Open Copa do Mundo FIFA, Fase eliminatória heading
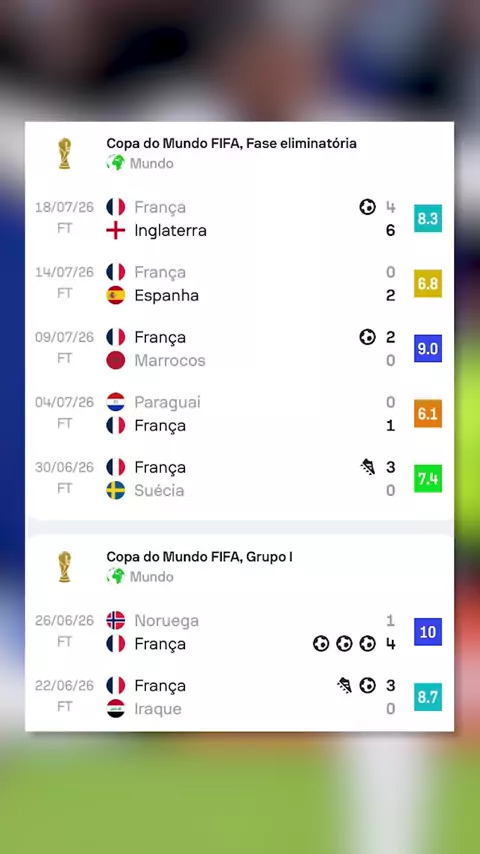Image resolution: width=480 pixels, height=854 pixels. [x=232, y=143]
